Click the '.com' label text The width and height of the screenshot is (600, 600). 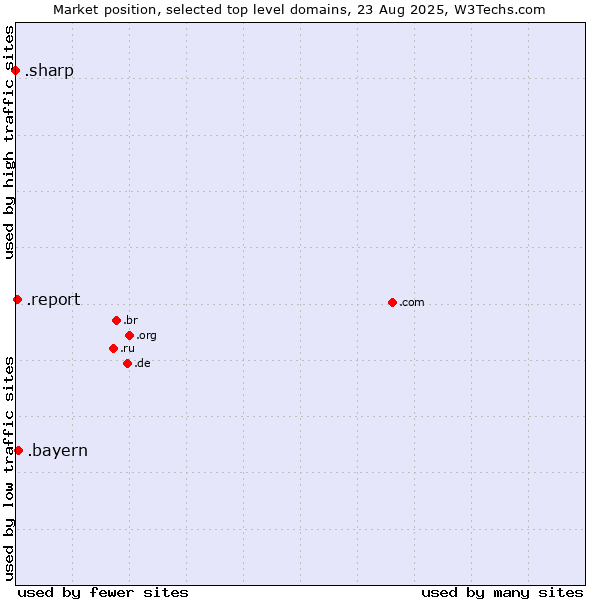click(412, 303)
